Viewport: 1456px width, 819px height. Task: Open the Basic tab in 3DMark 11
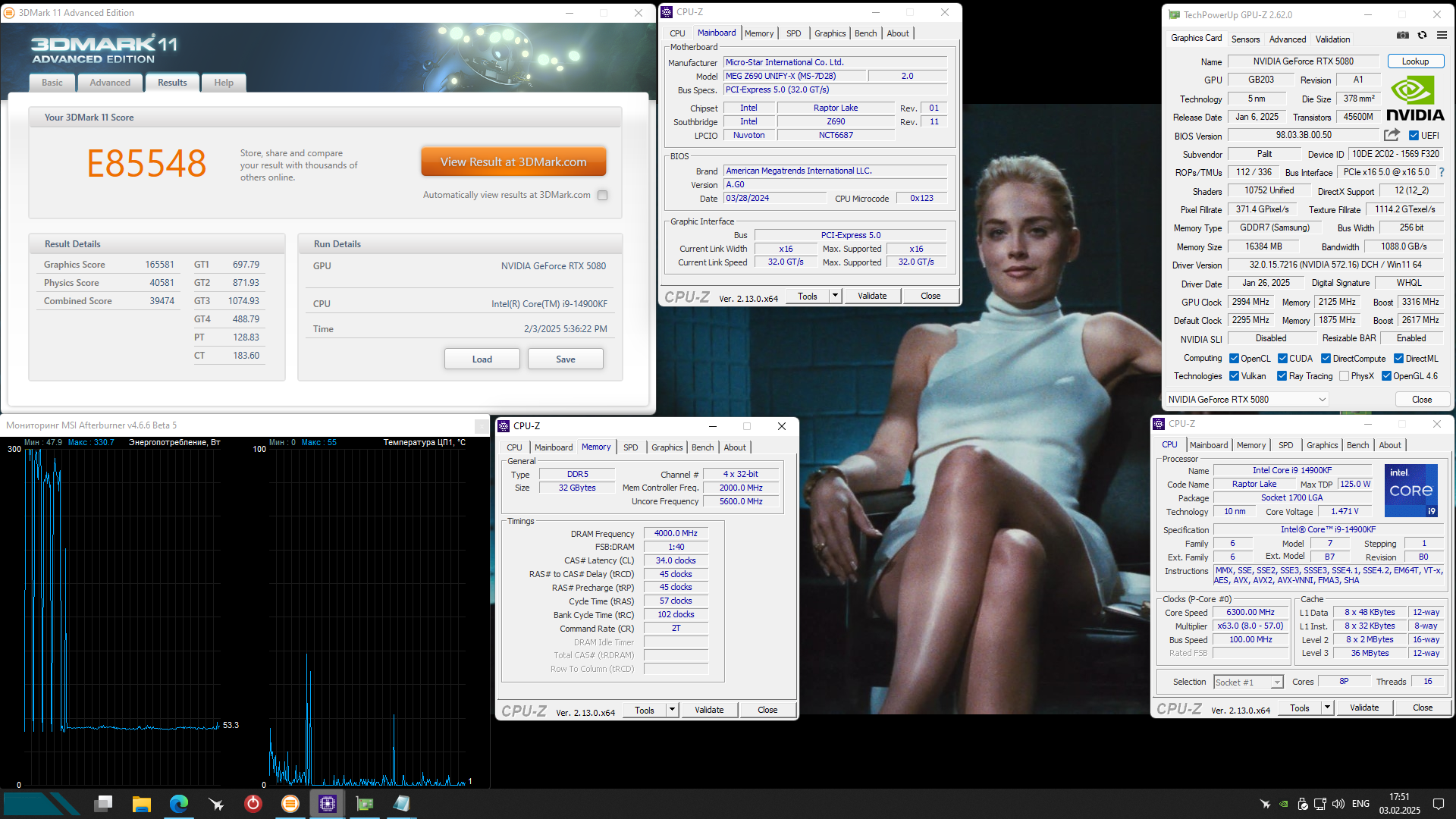(52, 83)
